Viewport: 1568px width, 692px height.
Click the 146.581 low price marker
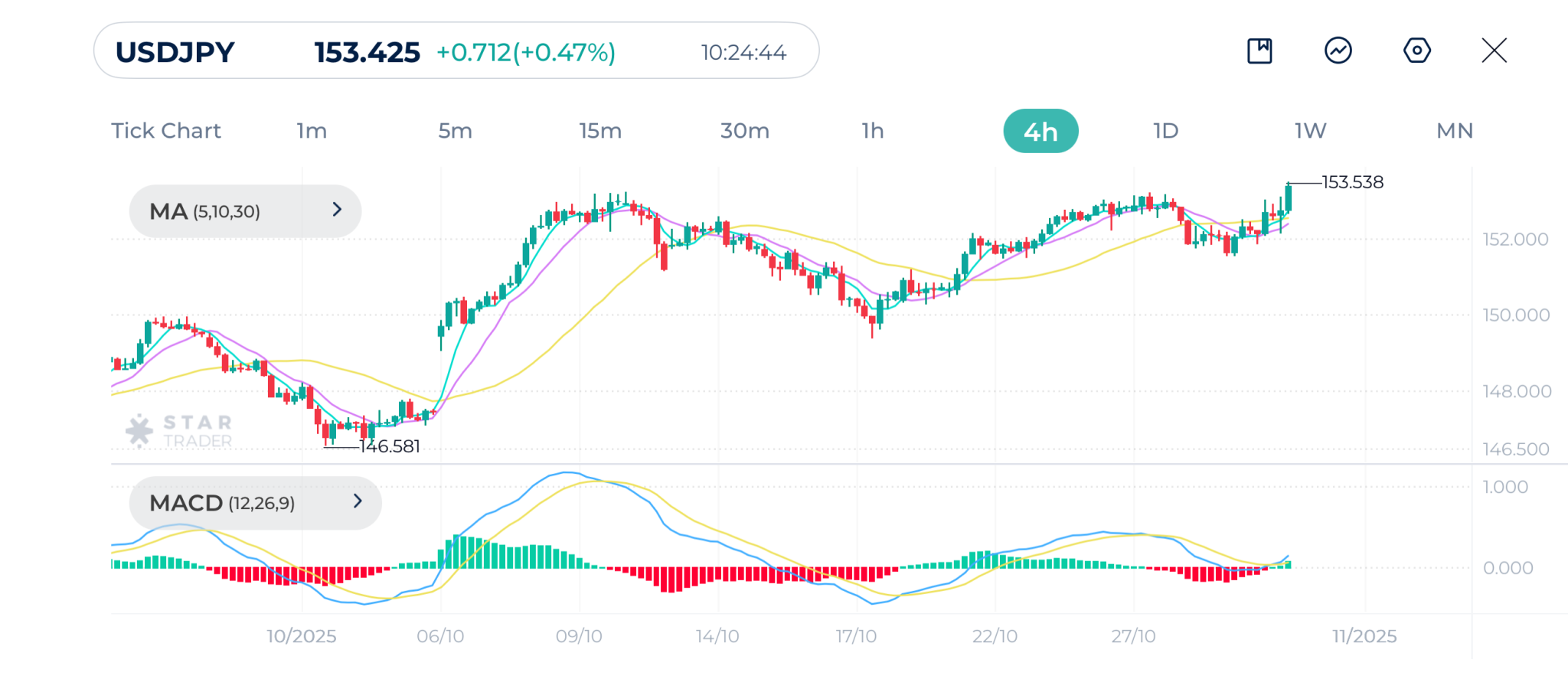[x=390, y=446]
